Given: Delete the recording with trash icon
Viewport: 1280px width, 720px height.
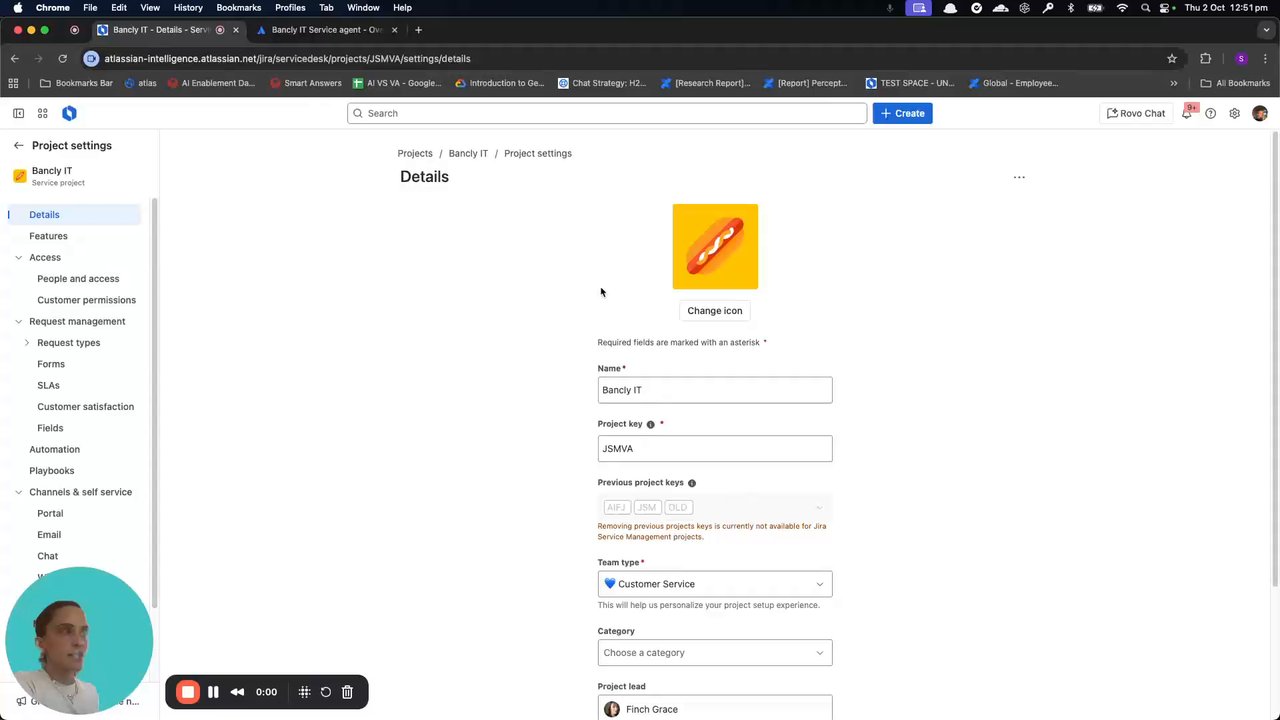Looking at the screenshot, I should click(x=347, y=692).
